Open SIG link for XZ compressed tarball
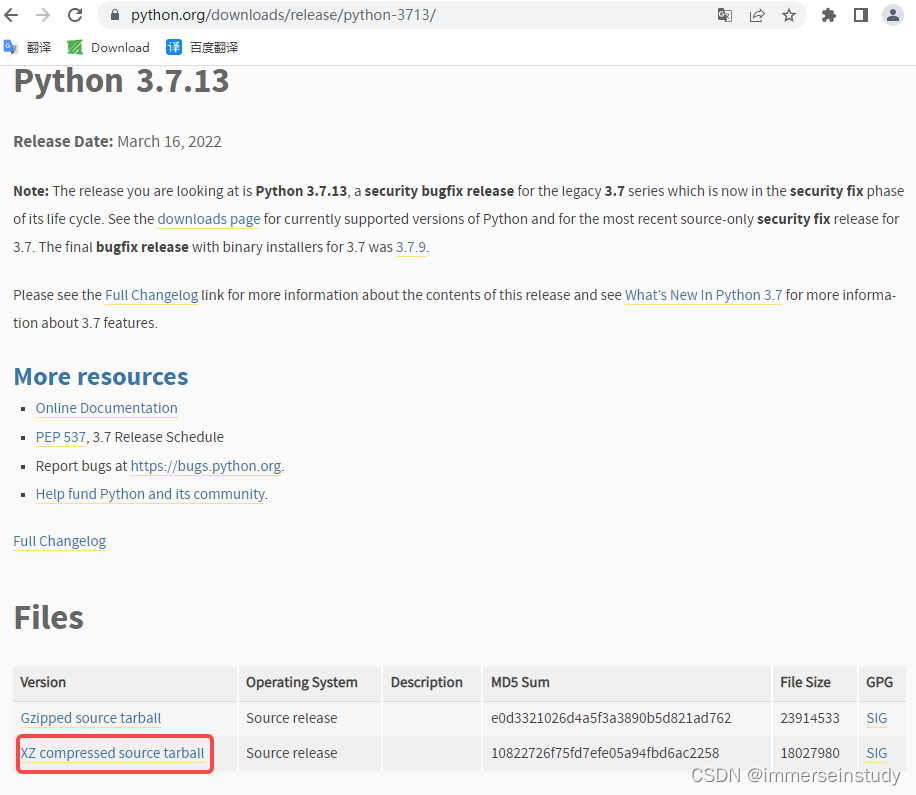The height and width of the screenshot is (795, 916). pyautogui.click(x=876, y=753)
